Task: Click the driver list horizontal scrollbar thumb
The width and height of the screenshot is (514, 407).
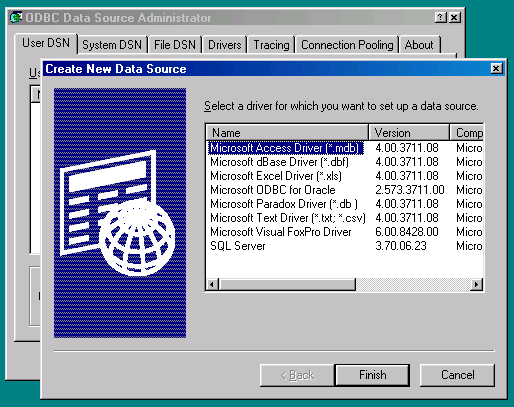Action: pos(287,284)
